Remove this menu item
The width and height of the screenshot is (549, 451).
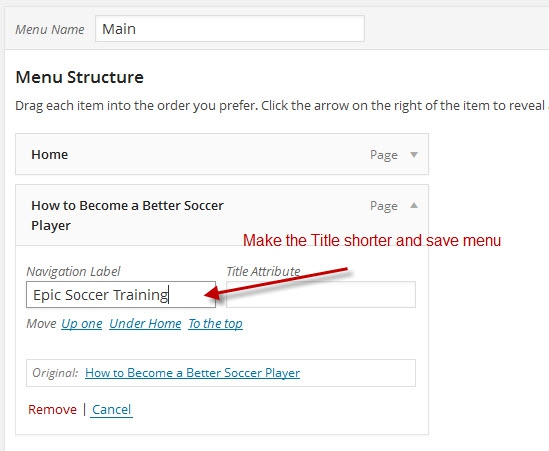[x=53, y=409]
